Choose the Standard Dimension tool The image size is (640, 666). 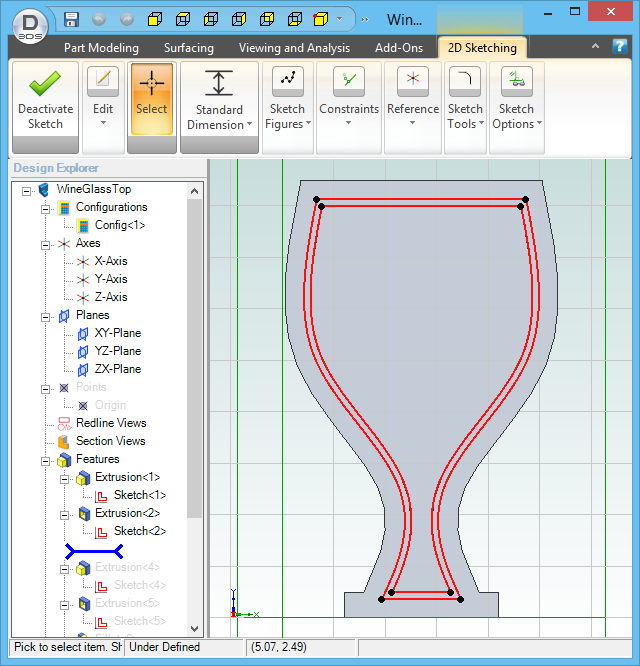(219, 101)
